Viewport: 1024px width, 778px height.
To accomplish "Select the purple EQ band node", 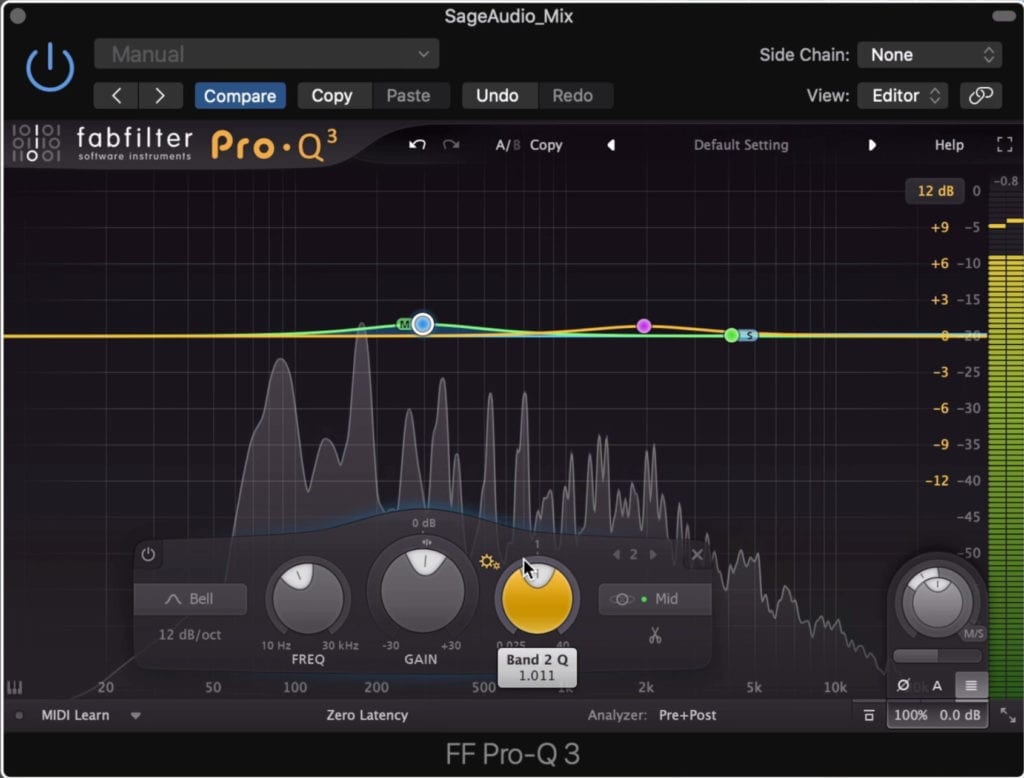I will click(644, 325).
